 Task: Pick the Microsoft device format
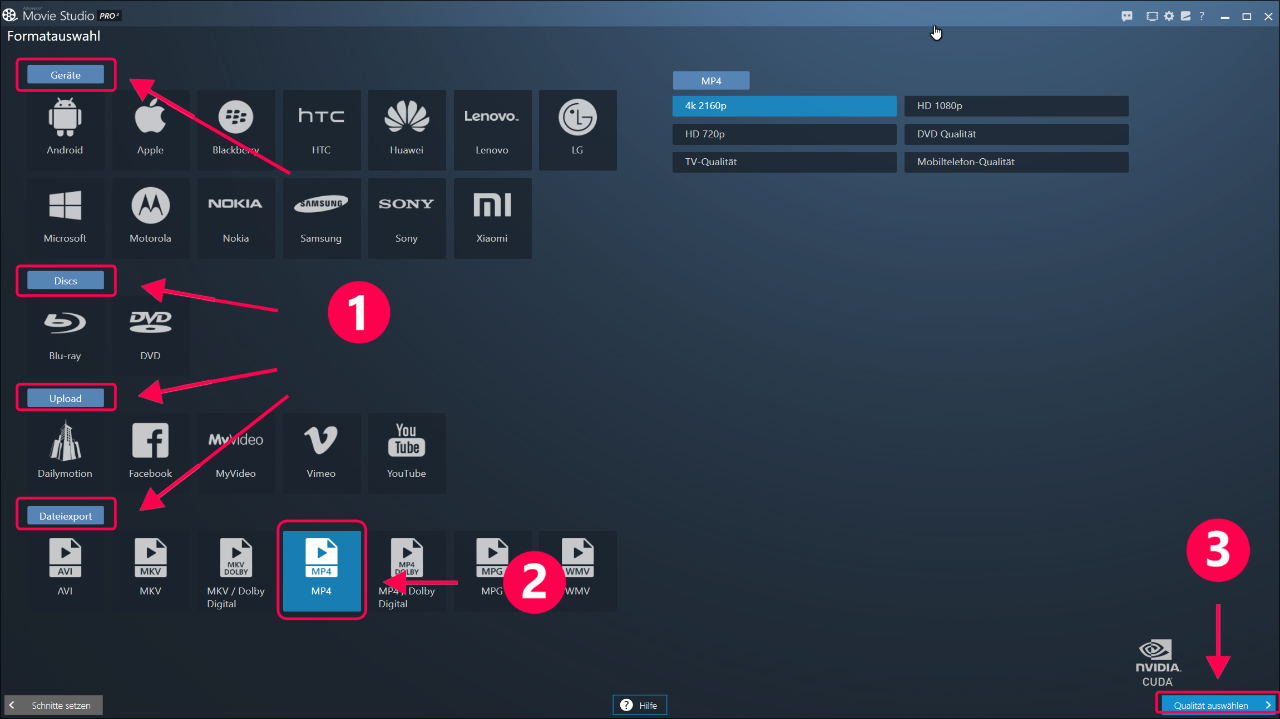pyautogui.click(x=65, y=218)
